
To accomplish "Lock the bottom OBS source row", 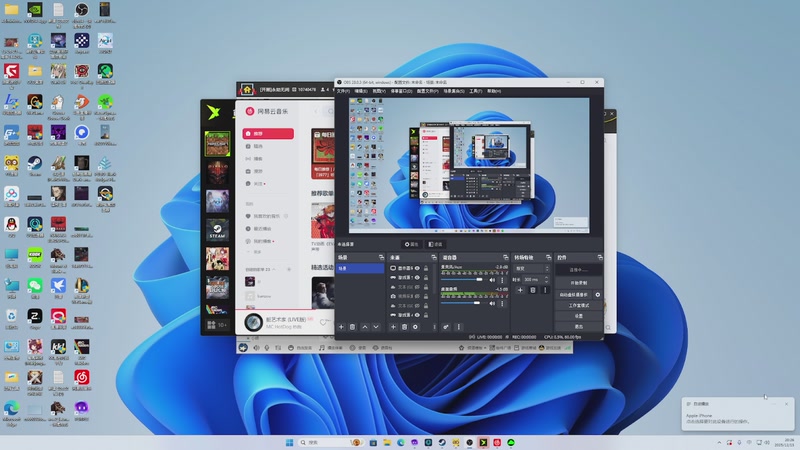I will tap(426, 315).
